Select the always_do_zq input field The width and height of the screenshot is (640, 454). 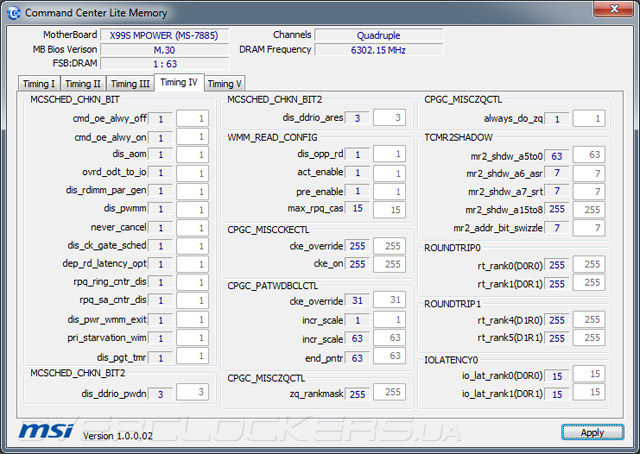589,118
